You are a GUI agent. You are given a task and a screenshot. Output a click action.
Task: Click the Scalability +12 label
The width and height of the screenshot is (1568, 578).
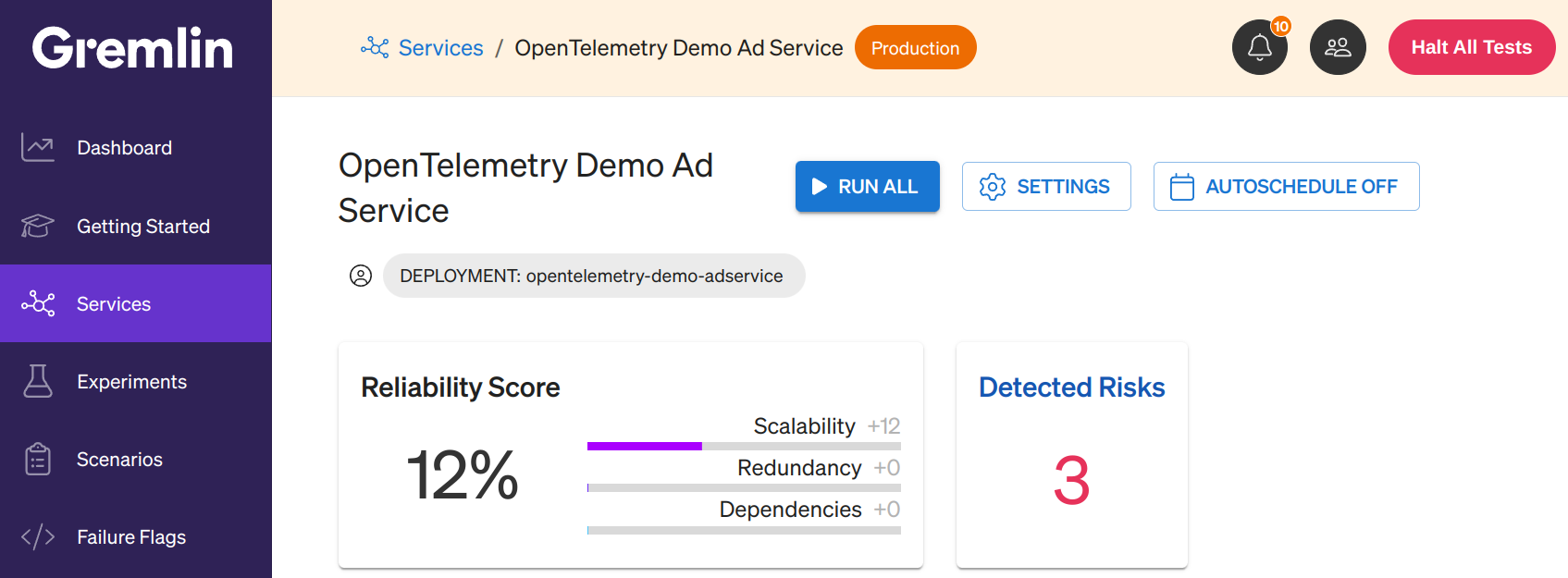[827, 425]
